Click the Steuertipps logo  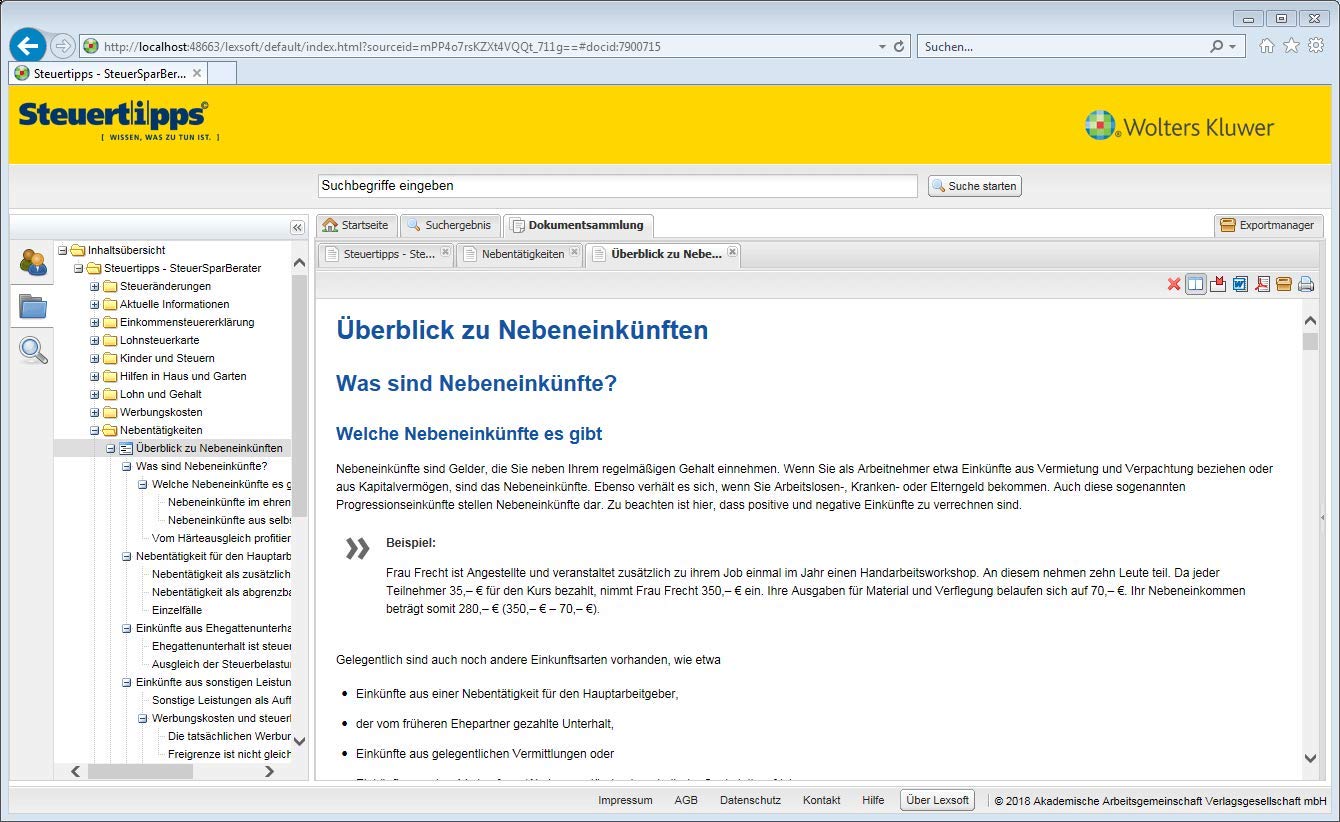(x=119, y=121)
